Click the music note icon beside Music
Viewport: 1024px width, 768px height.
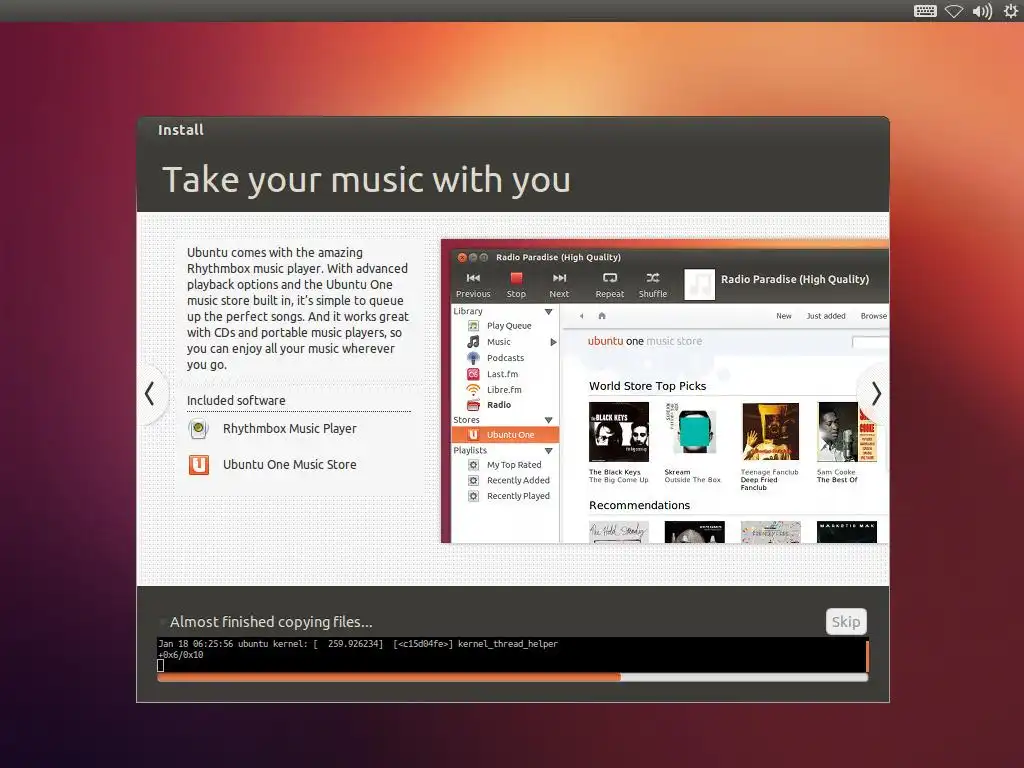coord(473,342)
